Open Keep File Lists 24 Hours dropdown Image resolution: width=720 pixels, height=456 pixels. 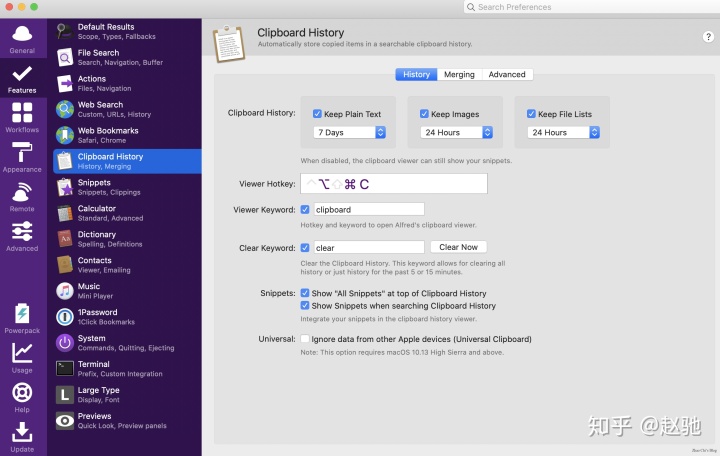point(563,132)
